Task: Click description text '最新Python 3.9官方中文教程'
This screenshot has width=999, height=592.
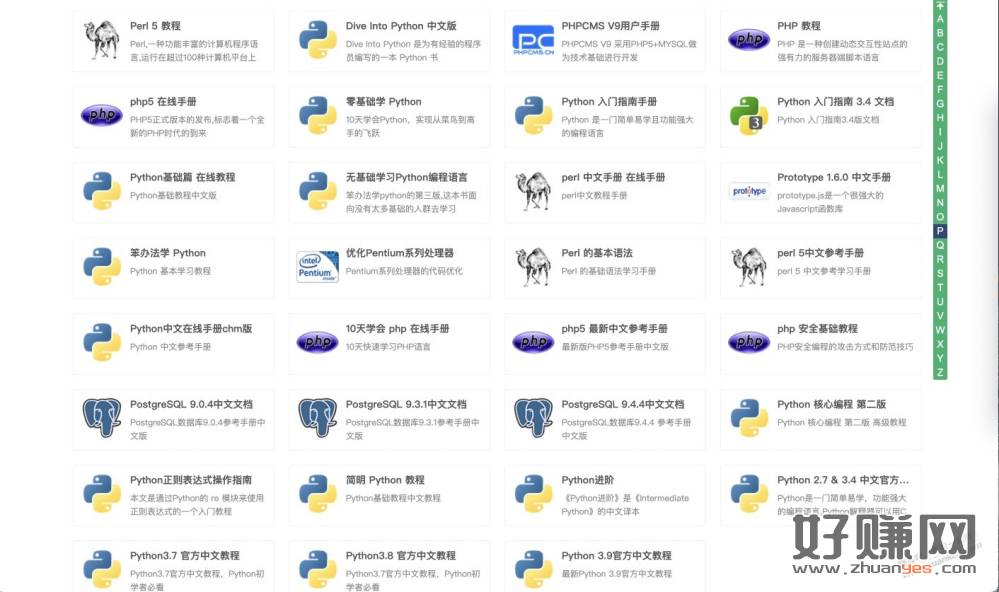Action: pos(616,574)
